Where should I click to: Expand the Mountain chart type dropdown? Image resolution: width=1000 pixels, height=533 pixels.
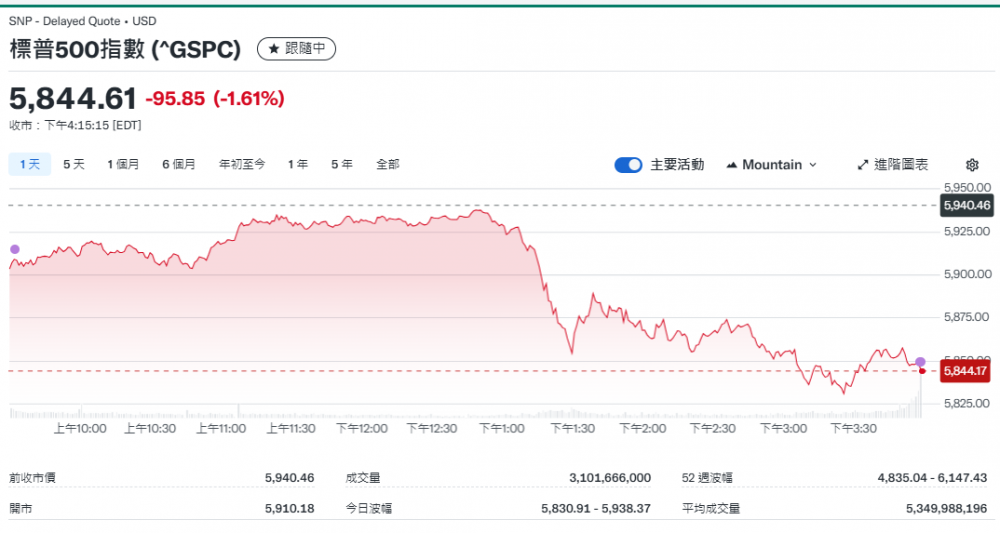812,165
